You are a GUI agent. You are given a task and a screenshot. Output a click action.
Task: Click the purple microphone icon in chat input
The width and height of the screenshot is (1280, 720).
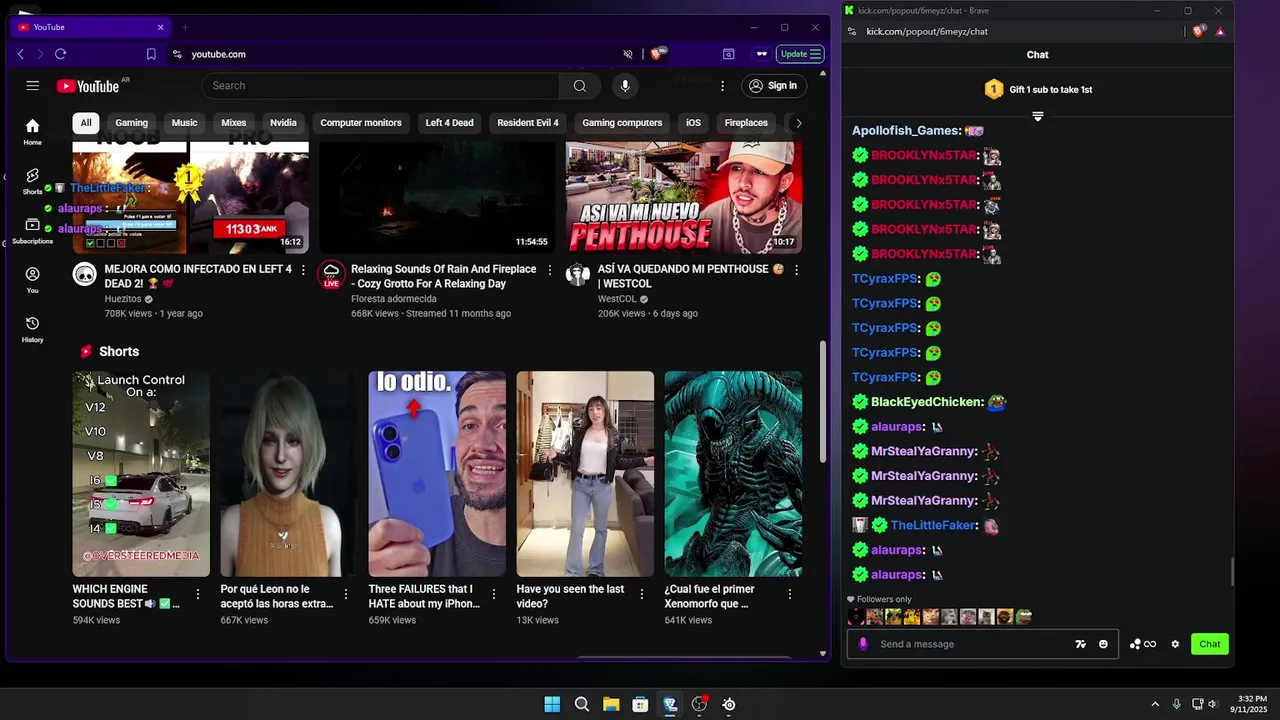coord(863,644)
